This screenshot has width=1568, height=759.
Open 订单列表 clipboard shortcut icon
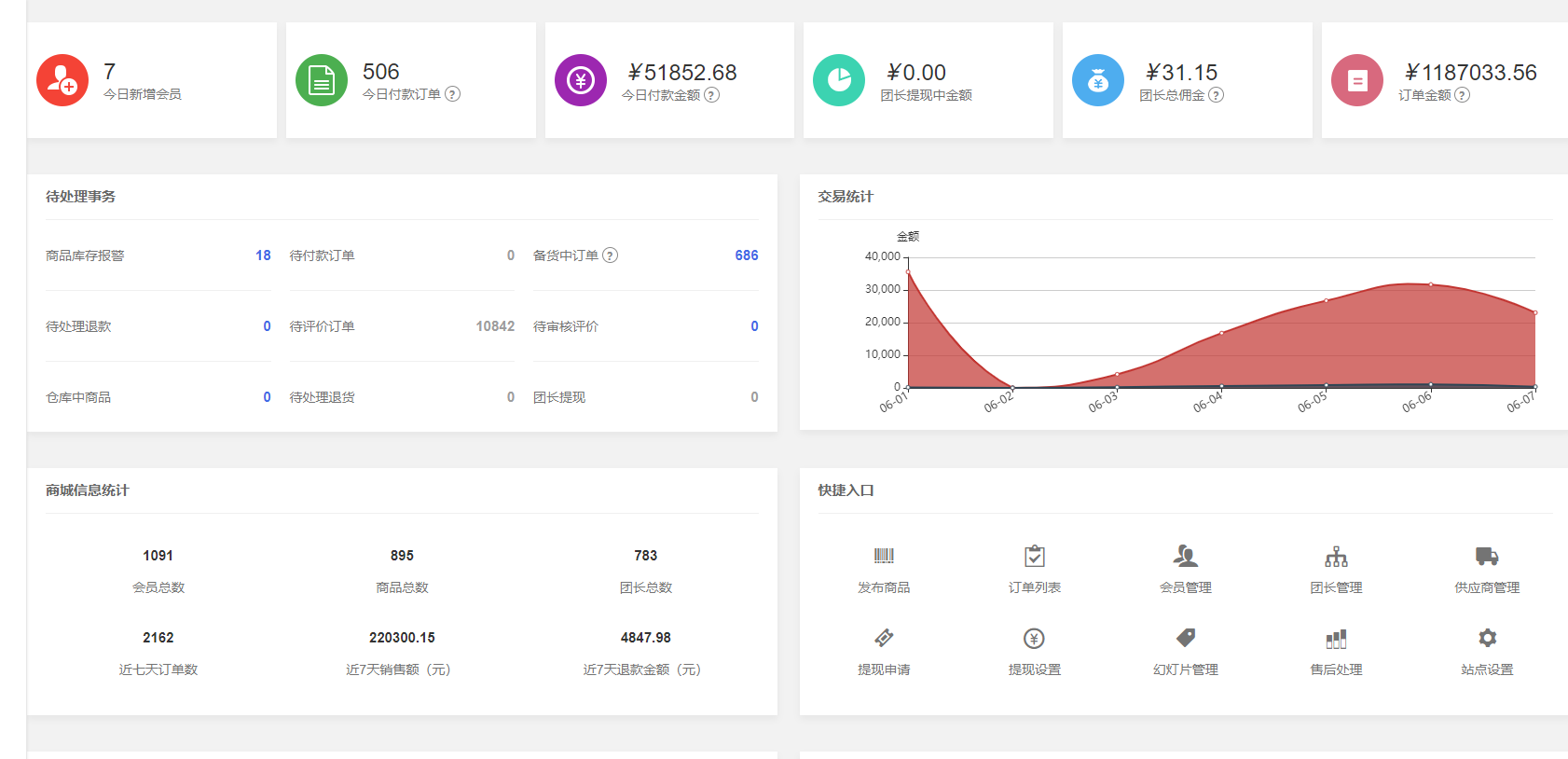pos(1035,557)
